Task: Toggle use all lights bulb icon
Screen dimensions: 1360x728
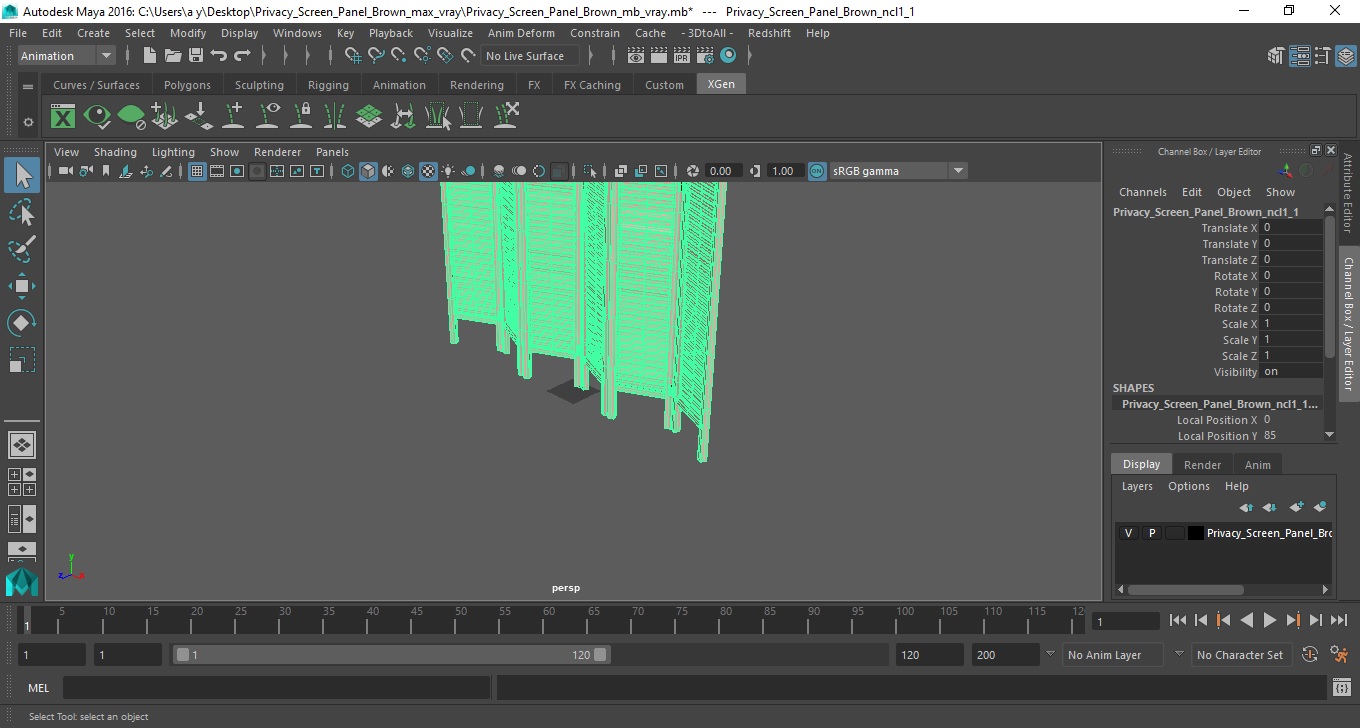Action: pos(448,171)
